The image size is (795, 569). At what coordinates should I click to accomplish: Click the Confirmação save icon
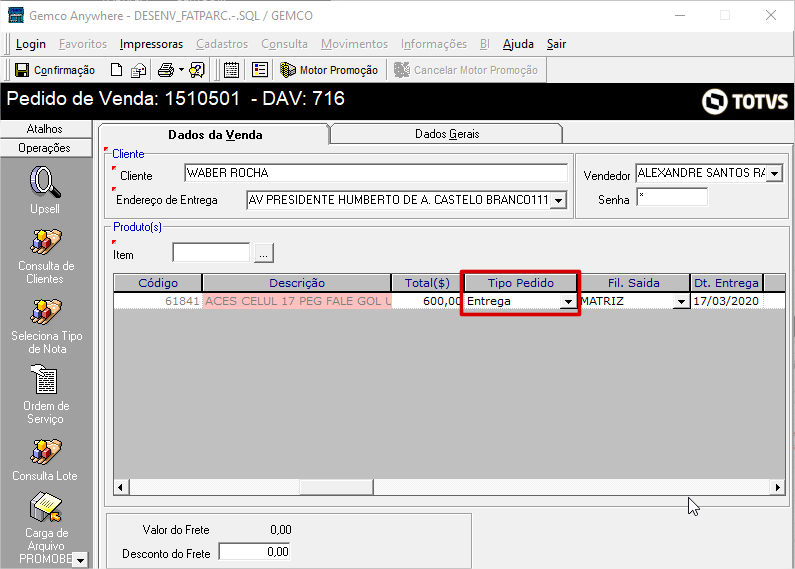(22, 70)
